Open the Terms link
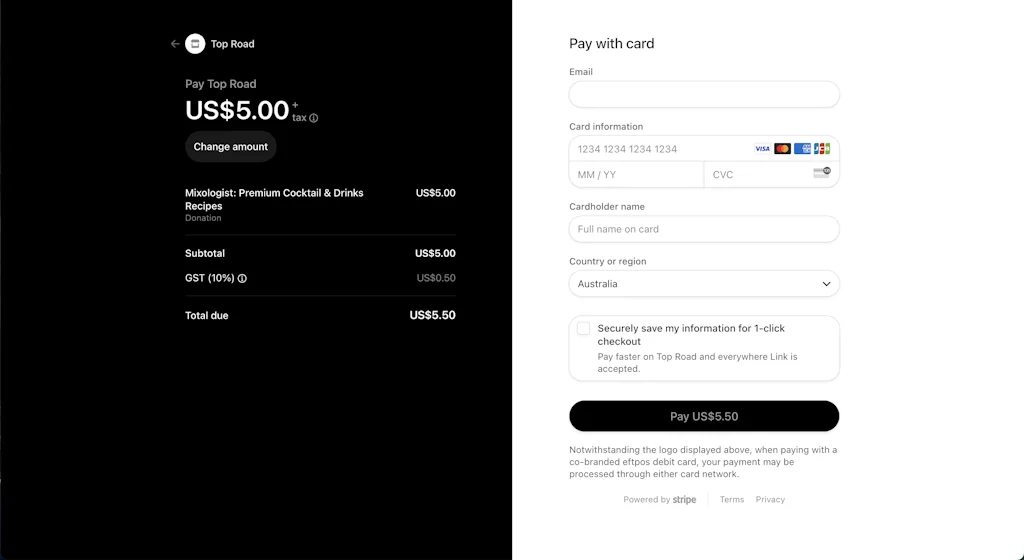 click(x=732, y=500)
